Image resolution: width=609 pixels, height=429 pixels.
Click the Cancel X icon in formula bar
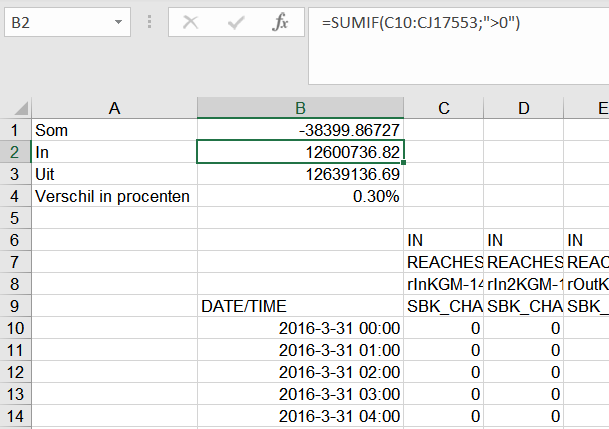coord(191,22)
